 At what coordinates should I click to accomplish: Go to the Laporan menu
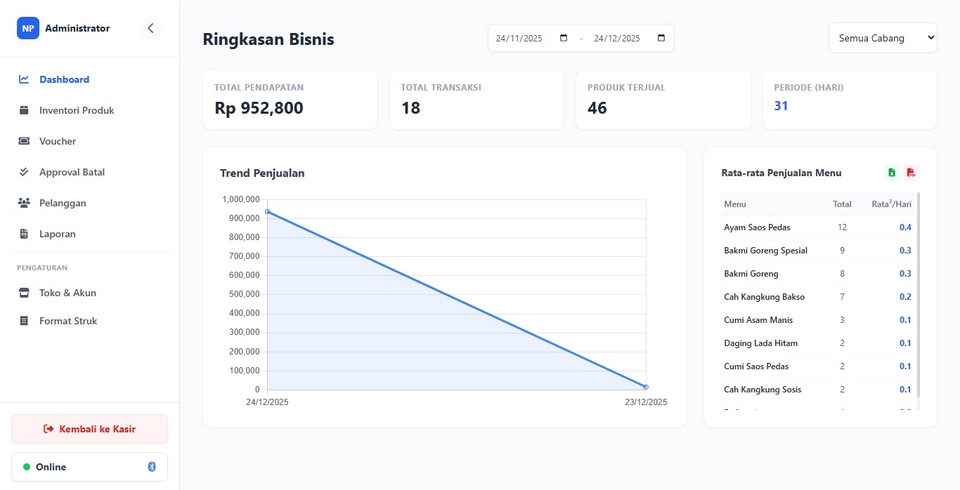[57, 234]
